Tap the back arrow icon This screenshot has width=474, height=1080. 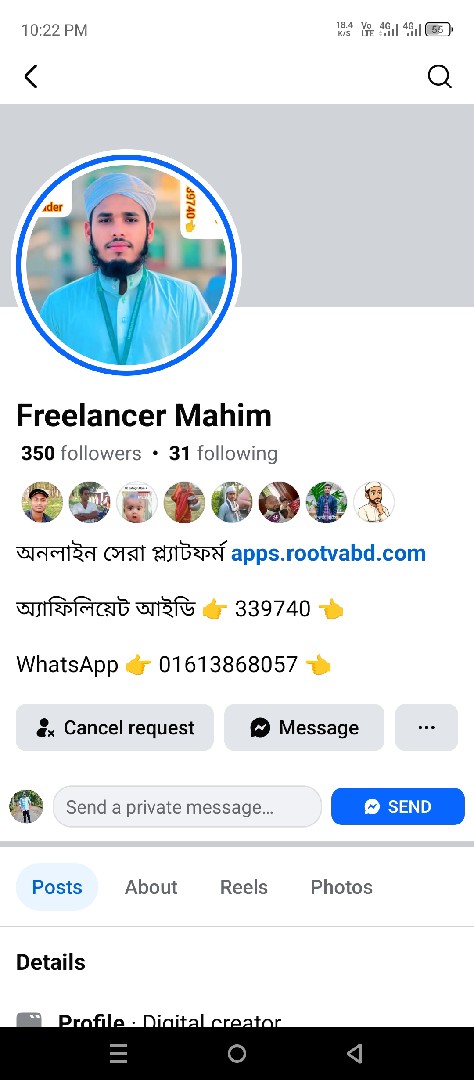[x=31, y=76]
